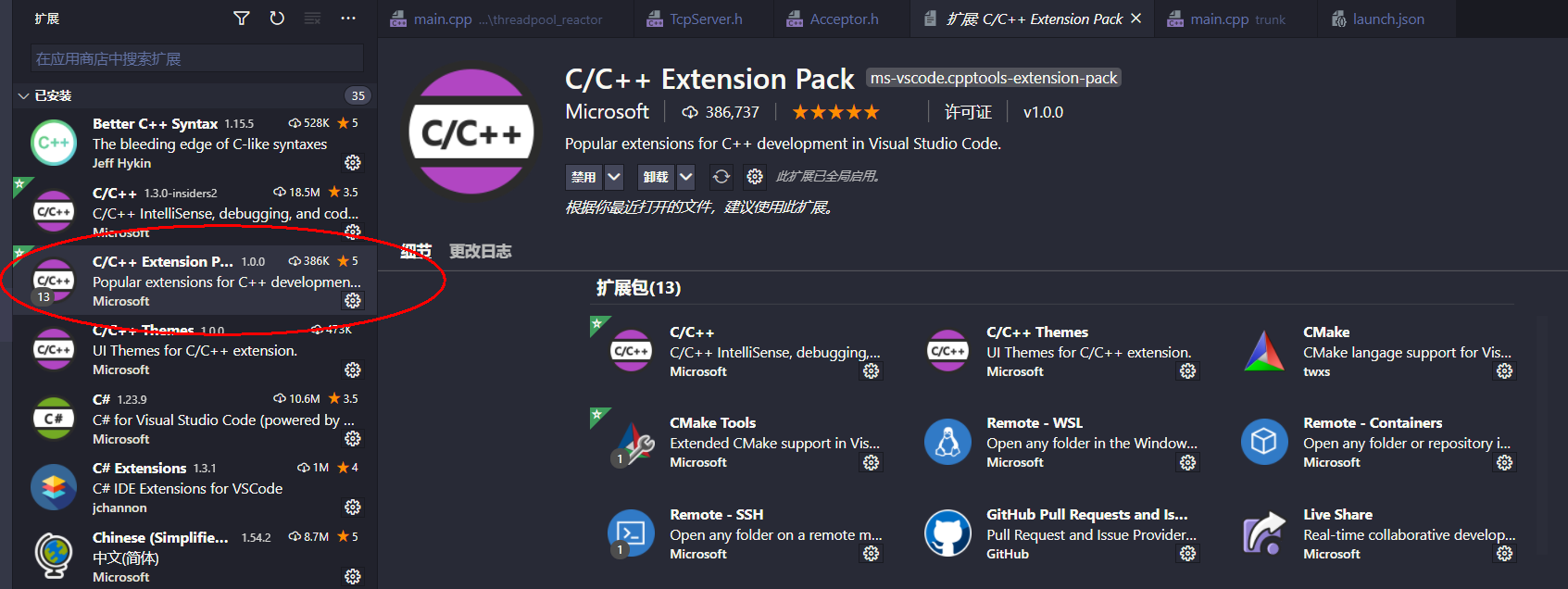Open more actions menu in Extensions panel
1568x589 pixels.
click(x=347, y=18)
